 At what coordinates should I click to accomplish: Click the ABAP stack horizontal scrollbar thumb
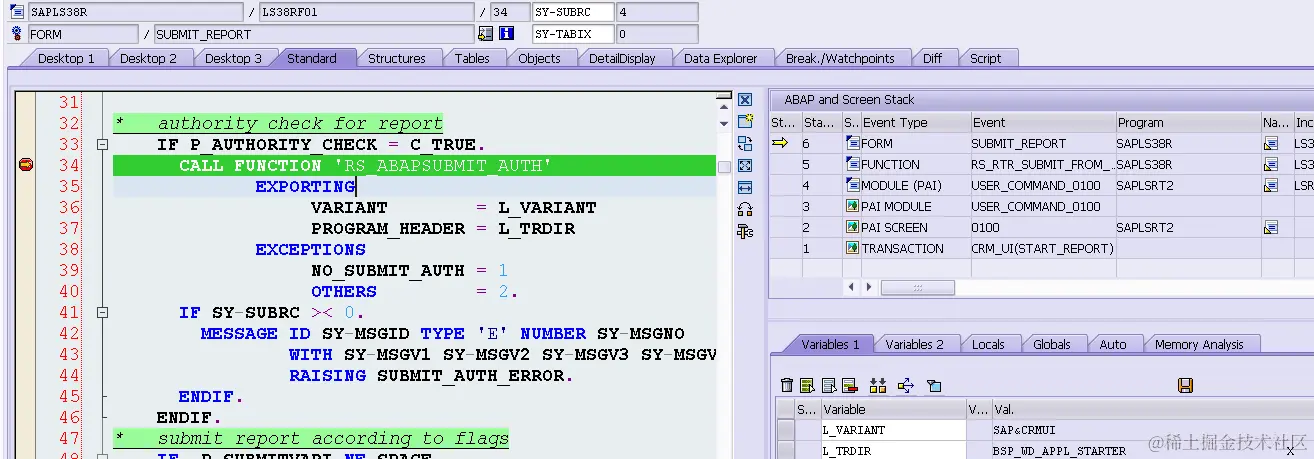(x=917, y=287)
